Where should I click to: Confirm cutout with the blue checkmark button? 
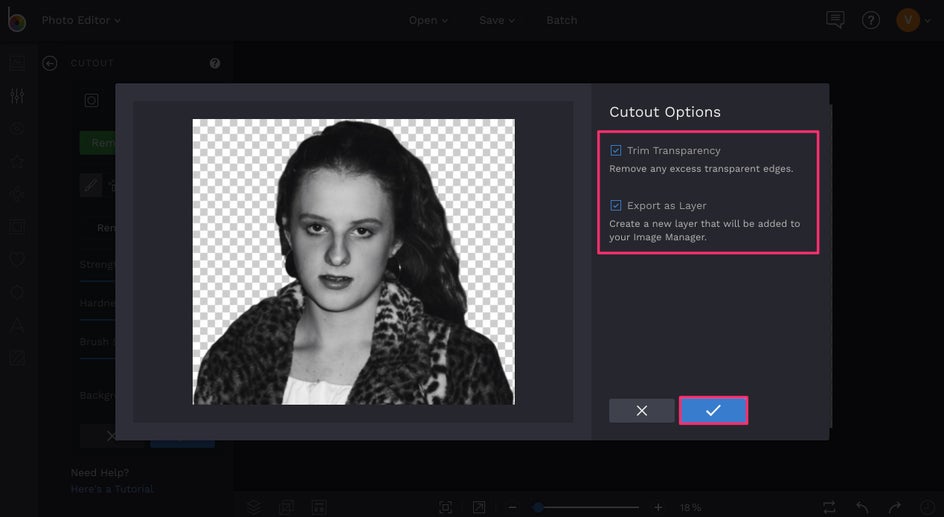tap(713, 410)
